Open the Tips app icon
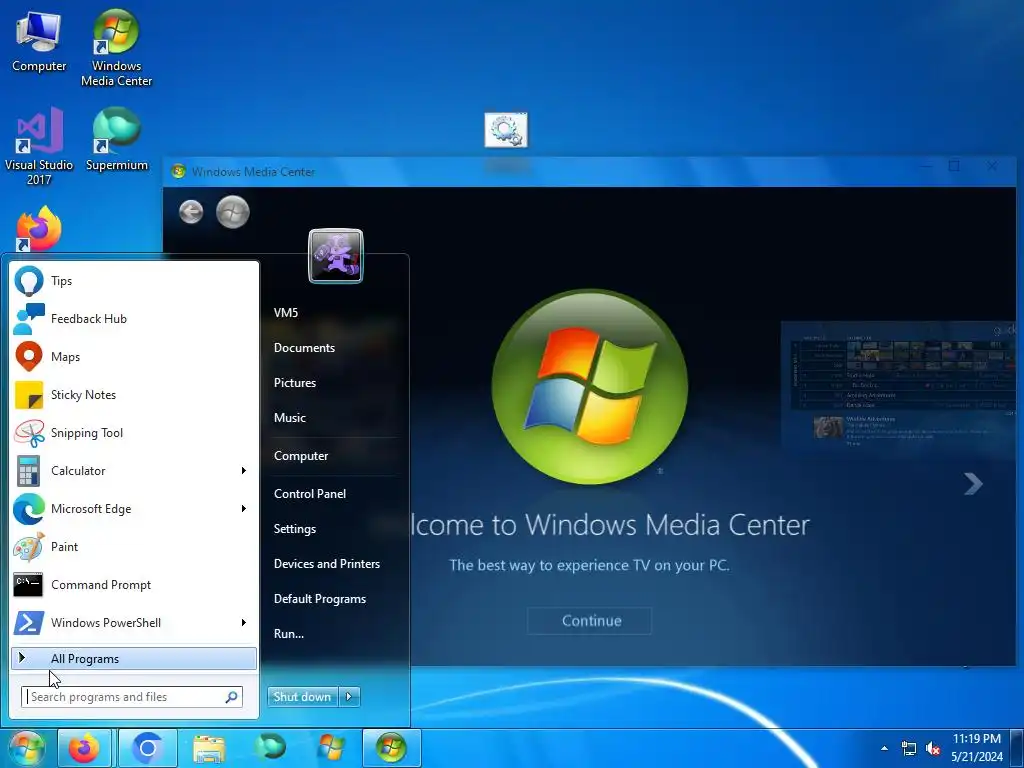 (29, 281)
